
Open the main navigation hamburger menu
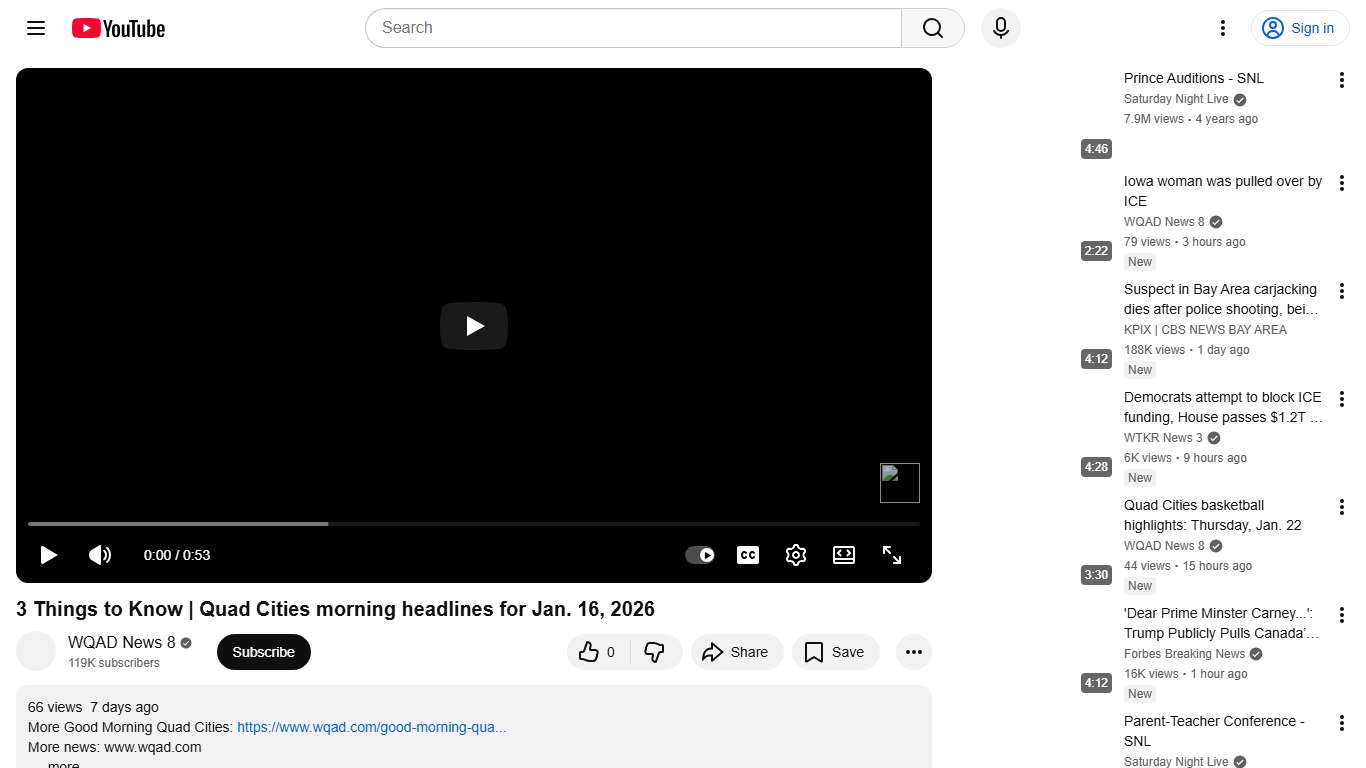coord(35,28)
